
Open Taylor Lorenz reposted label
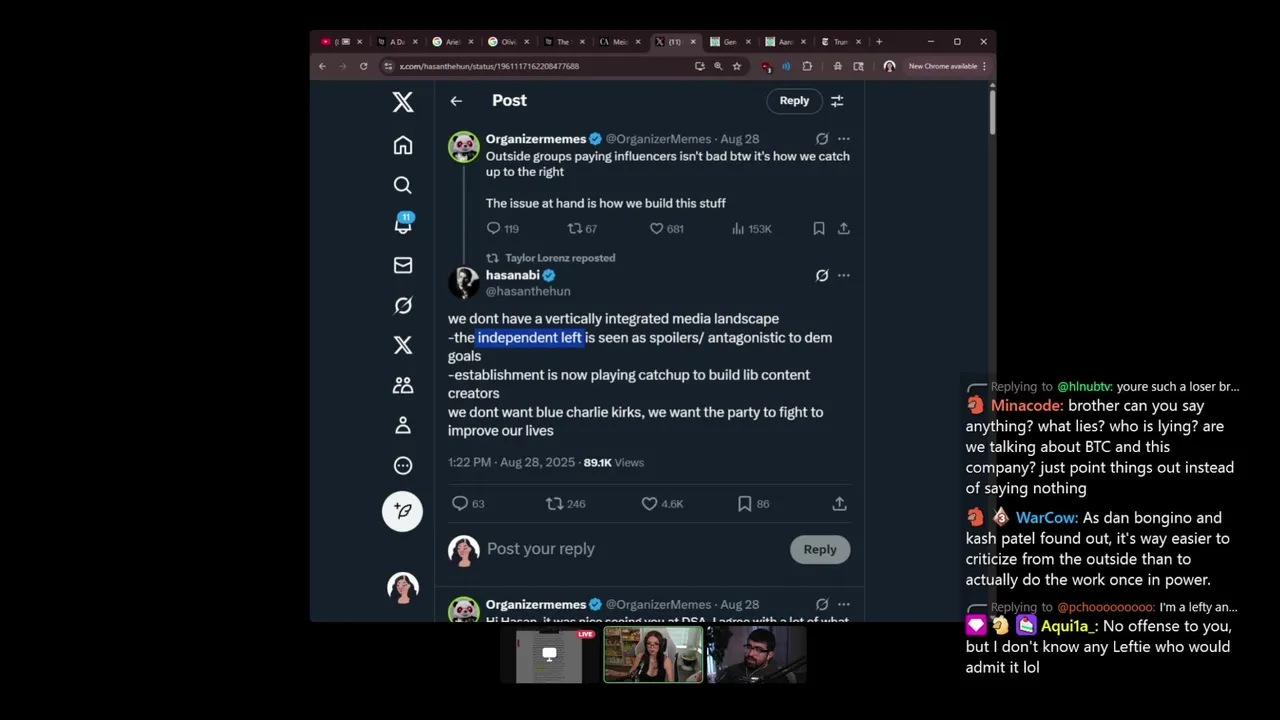(560, 258)
